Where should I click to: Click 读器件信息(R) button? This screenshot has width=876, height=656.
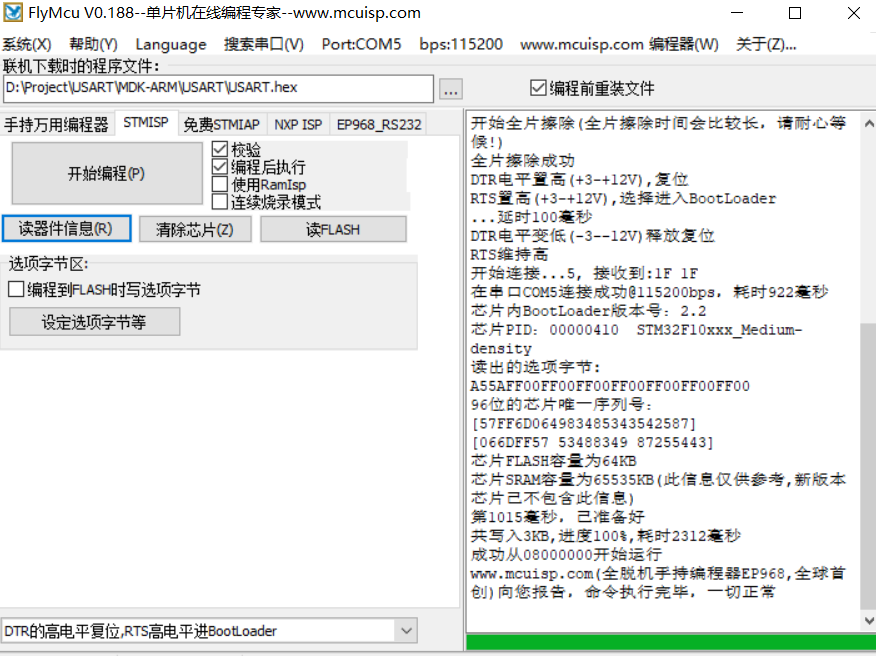66,229
